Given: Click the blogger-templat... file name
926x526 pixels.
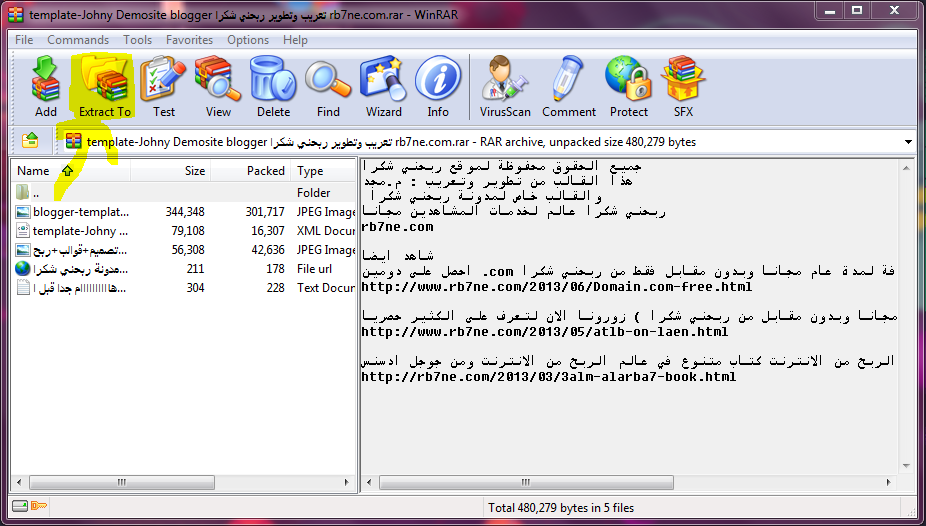Looking at the screenshot, I should coord(81,212).
